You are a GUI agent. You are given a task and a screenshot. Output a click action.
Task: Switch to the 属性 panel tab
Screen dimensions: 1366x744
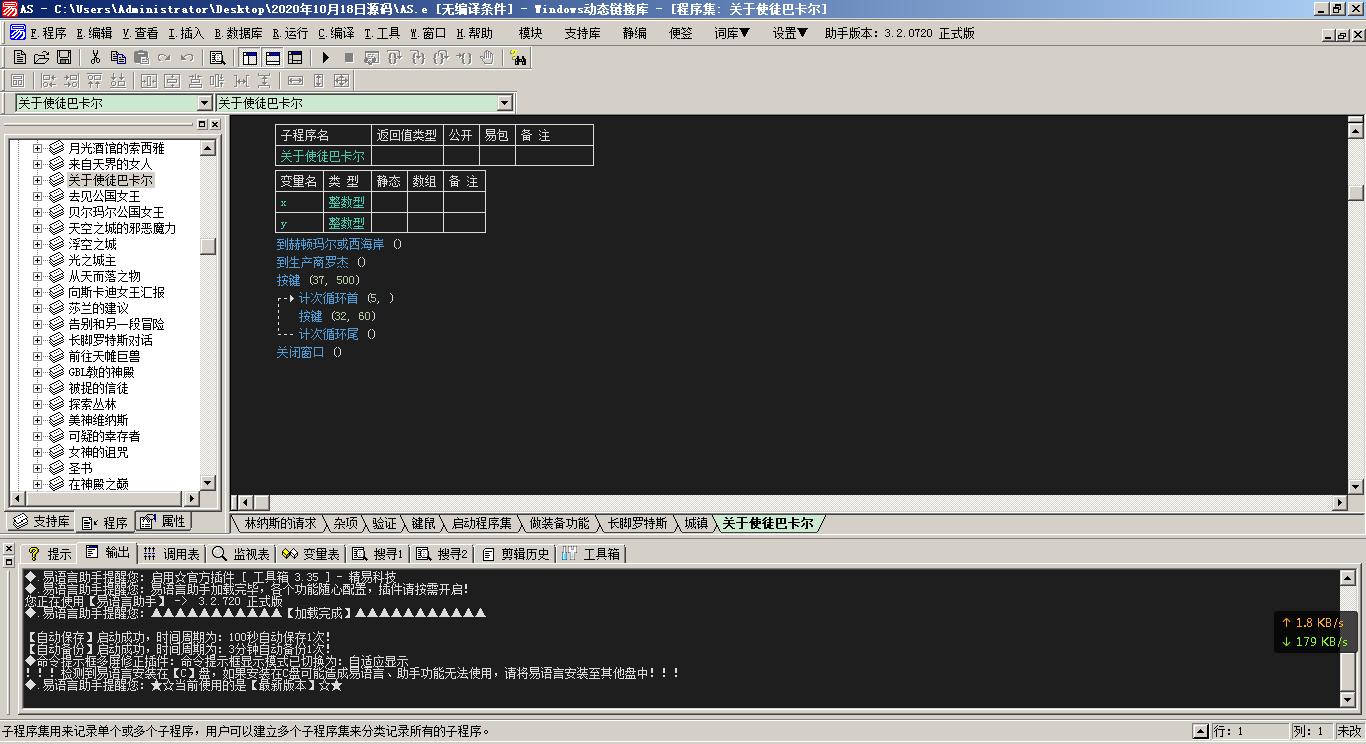coord(162,522)
